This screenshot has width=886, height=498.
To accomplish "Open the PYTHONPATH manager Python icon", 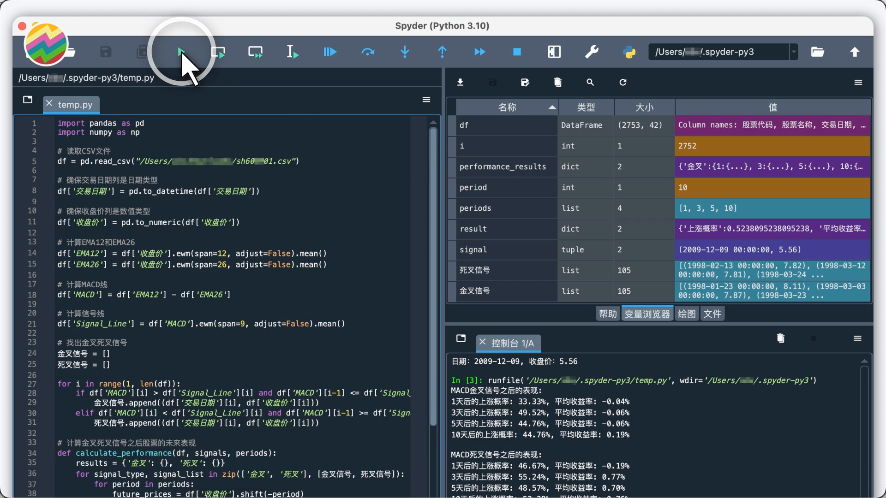I will (629, 52).
